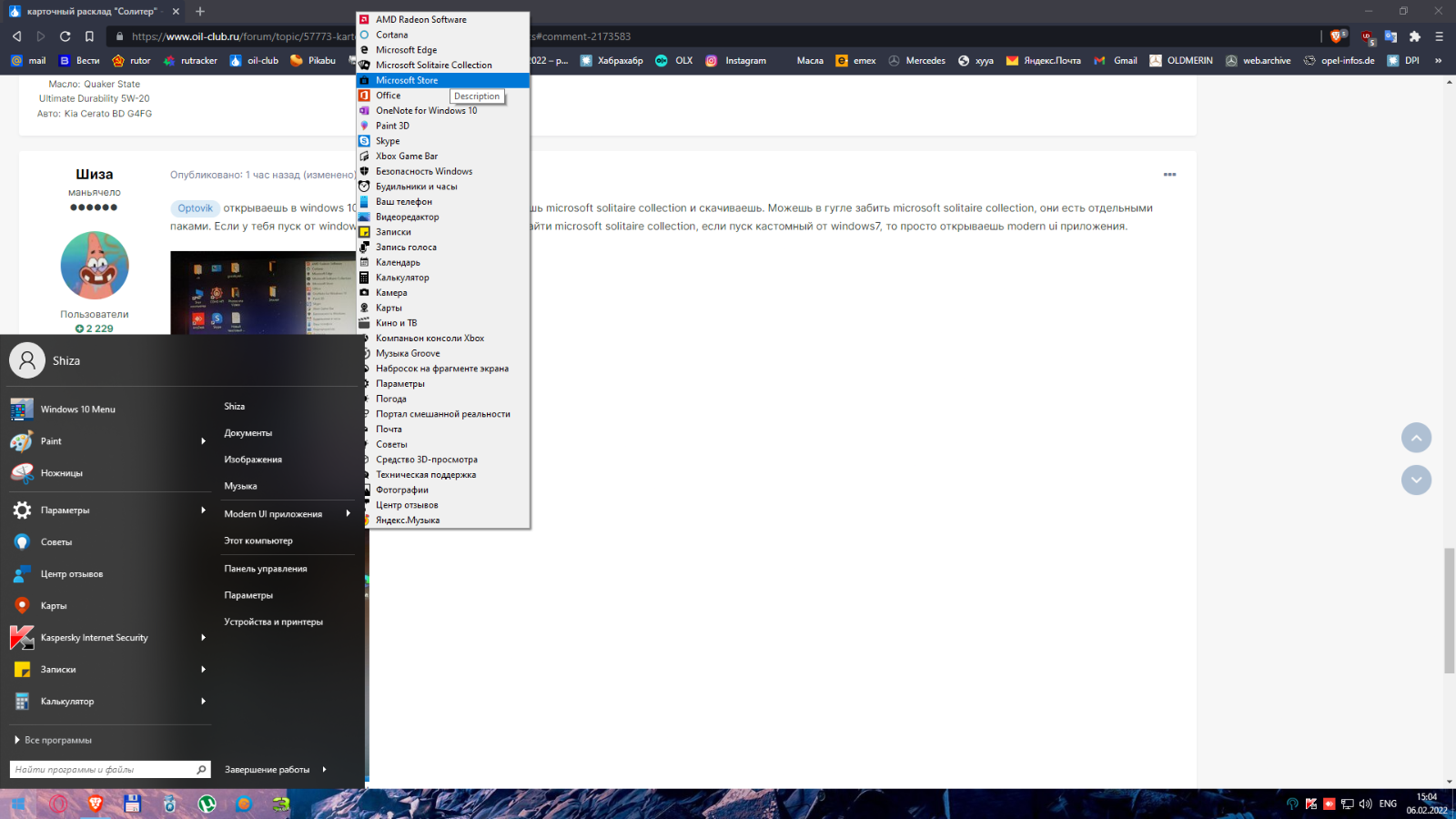Expand the start menu Калькулятор submenu arrow

coord(203,702)
